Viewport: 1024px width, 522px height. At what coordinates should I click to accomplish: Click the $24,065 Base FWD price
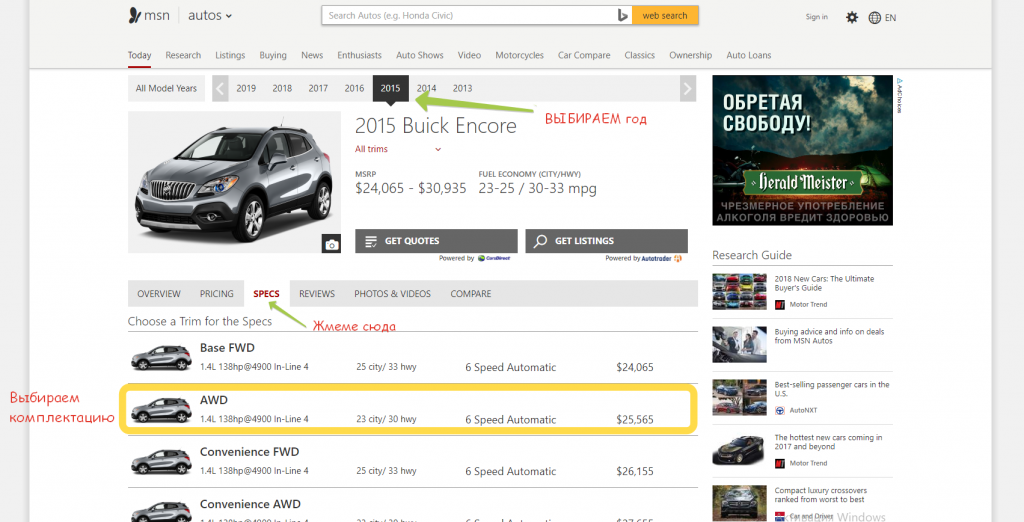pyautogui.click(x=635, y=367)
